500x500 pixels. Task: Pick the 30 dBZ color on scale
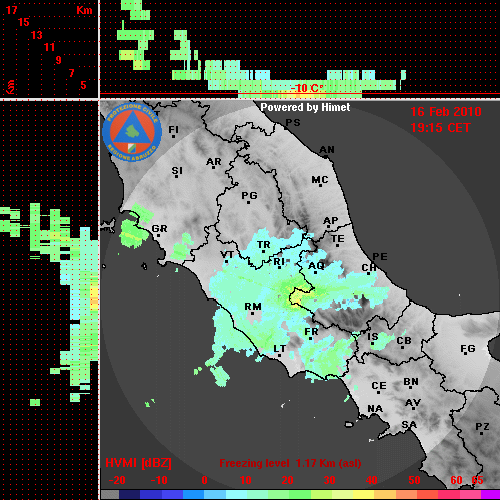(329, 495)
